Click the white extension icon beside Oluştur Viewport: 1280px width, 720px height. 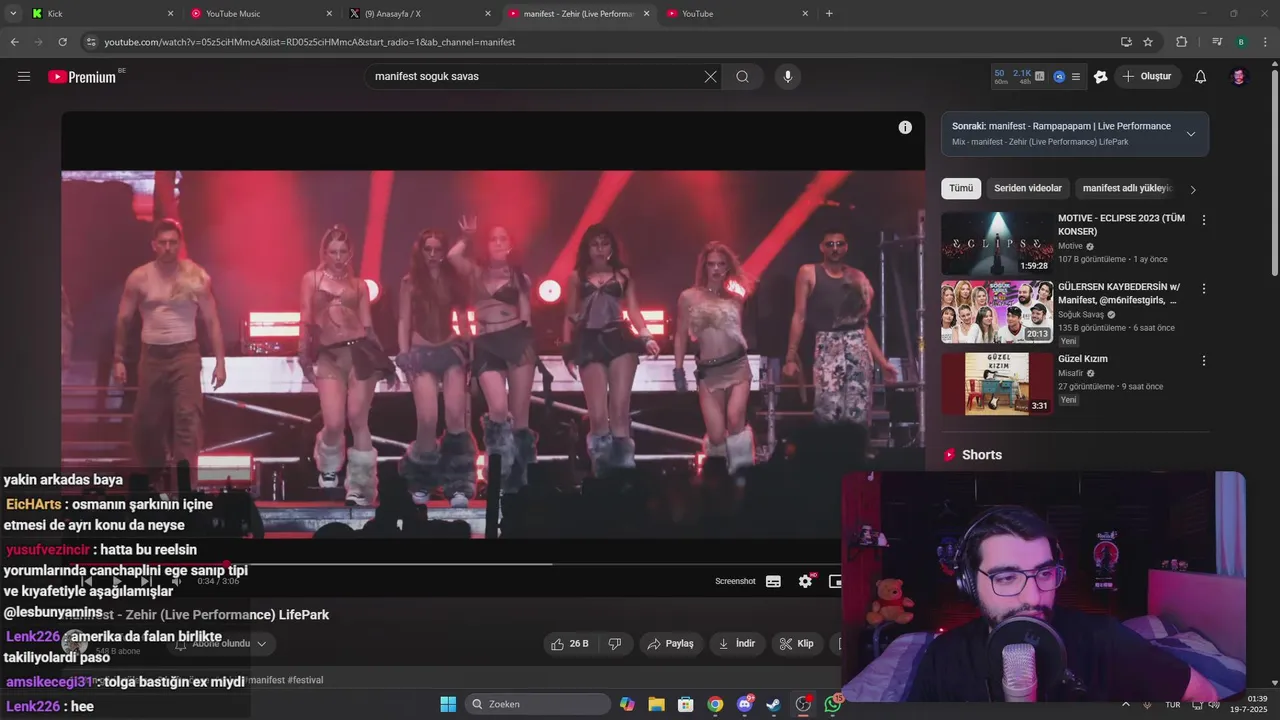(x=1100, y=77)
